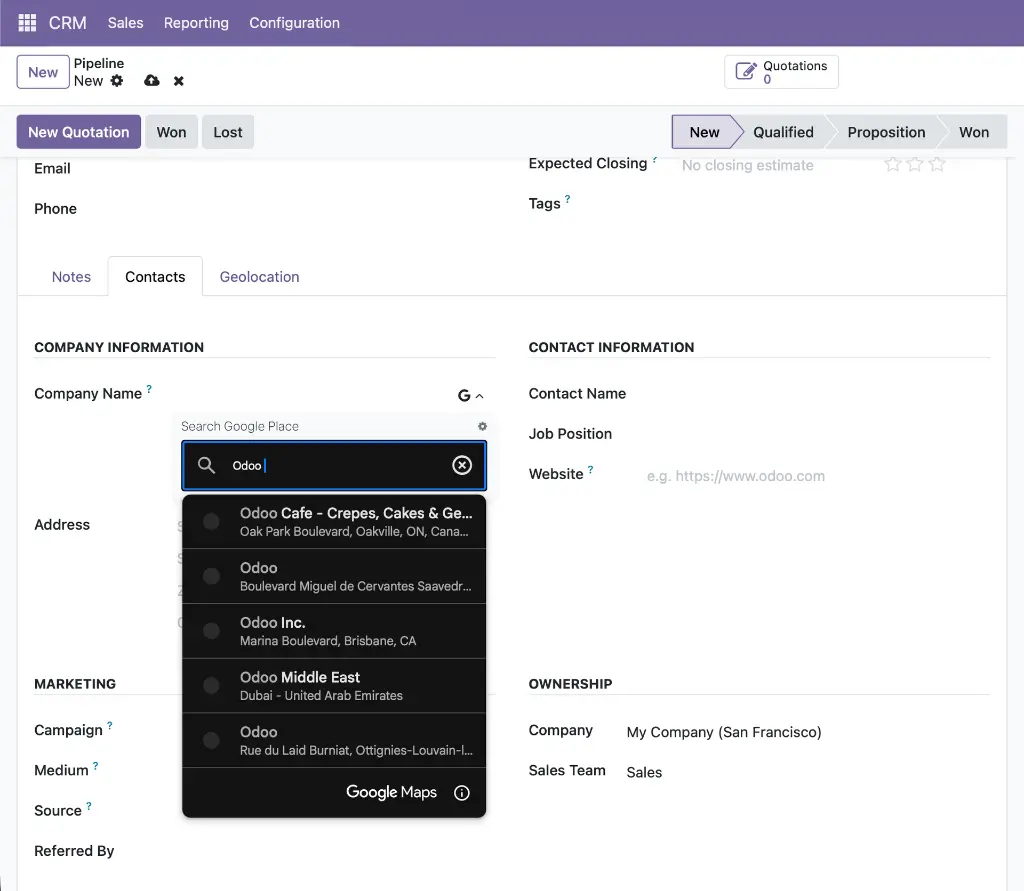
Task: Click the gear icon next to New
Action: 117,81
